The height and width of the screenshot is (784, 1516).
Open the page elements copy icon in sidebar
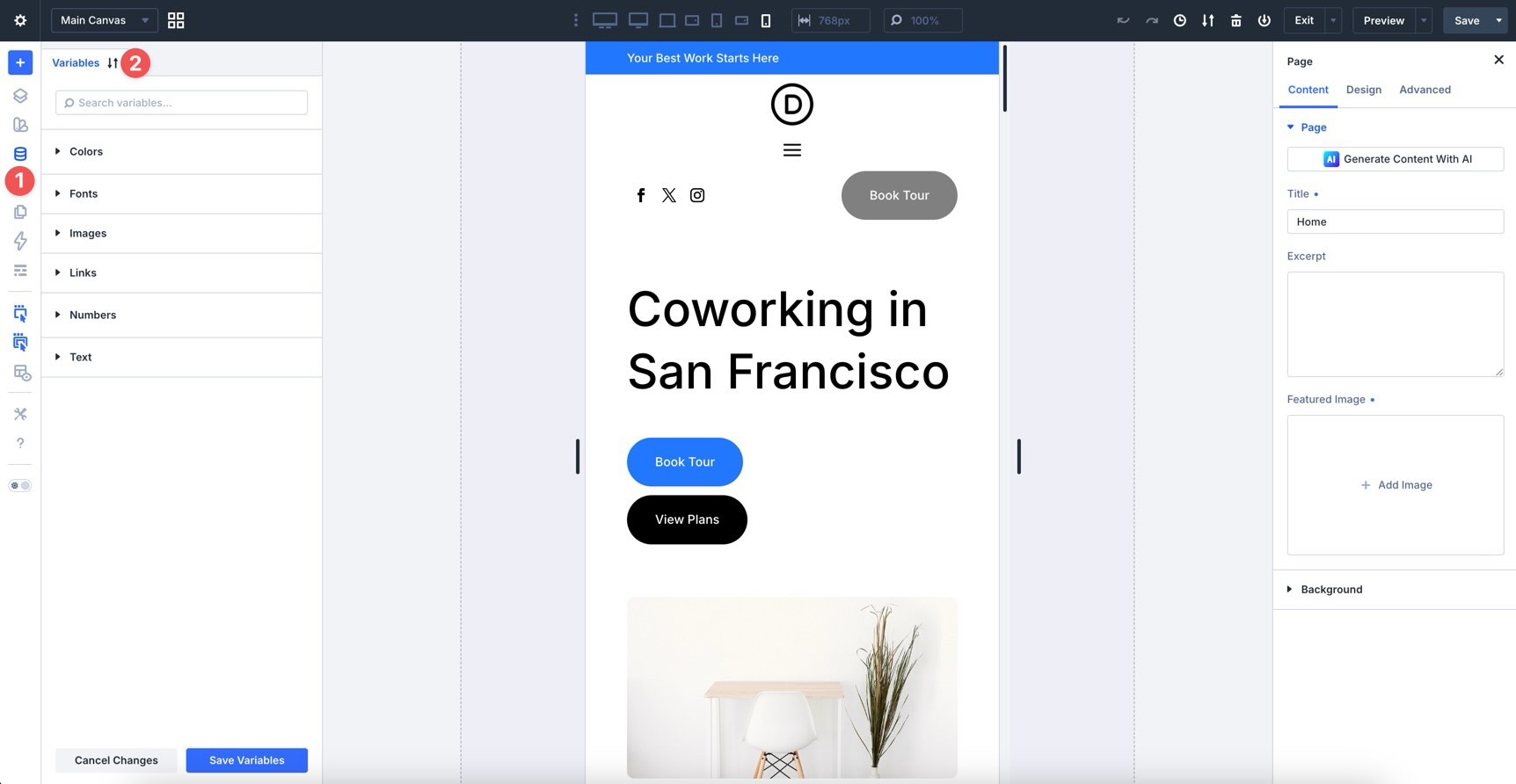click(20, 212)
